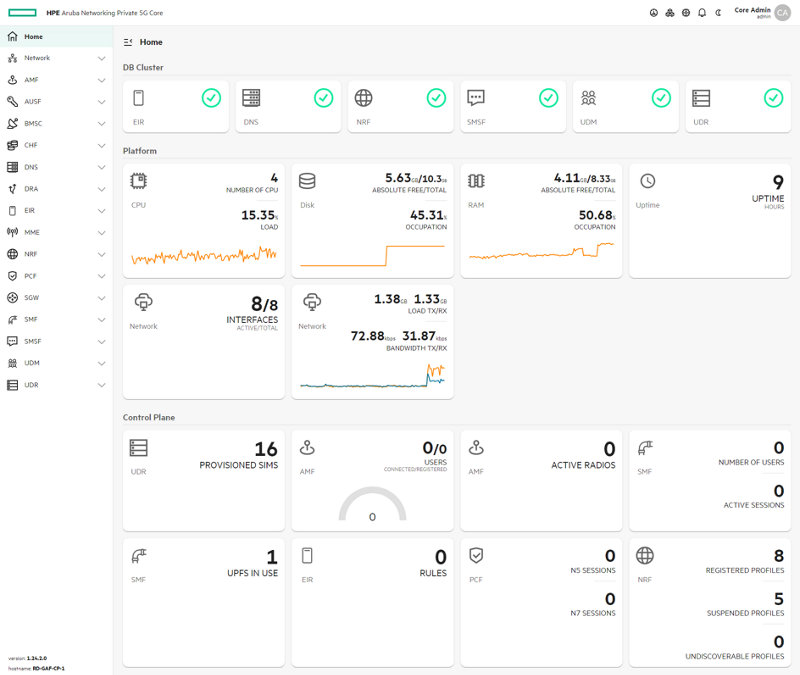Click the PCF shield icon in sidebar
Image resolution: width=800 pixels, height=675 pixels.
pos(12,276)
